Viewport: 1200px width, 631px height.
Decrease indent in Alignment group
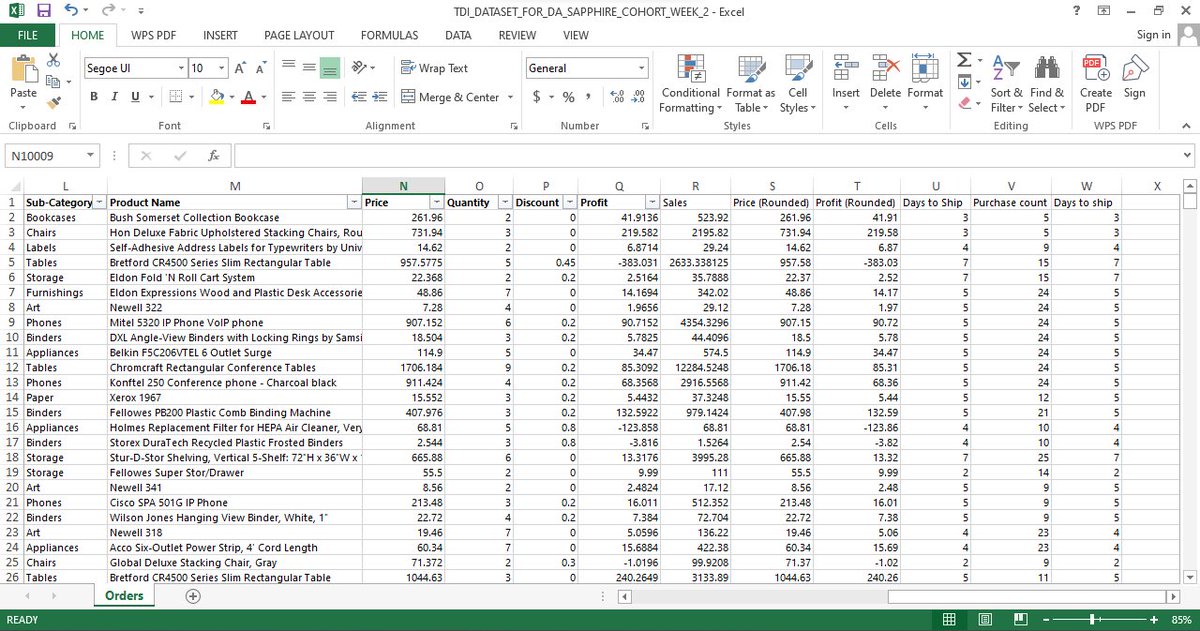pos(359,97)
